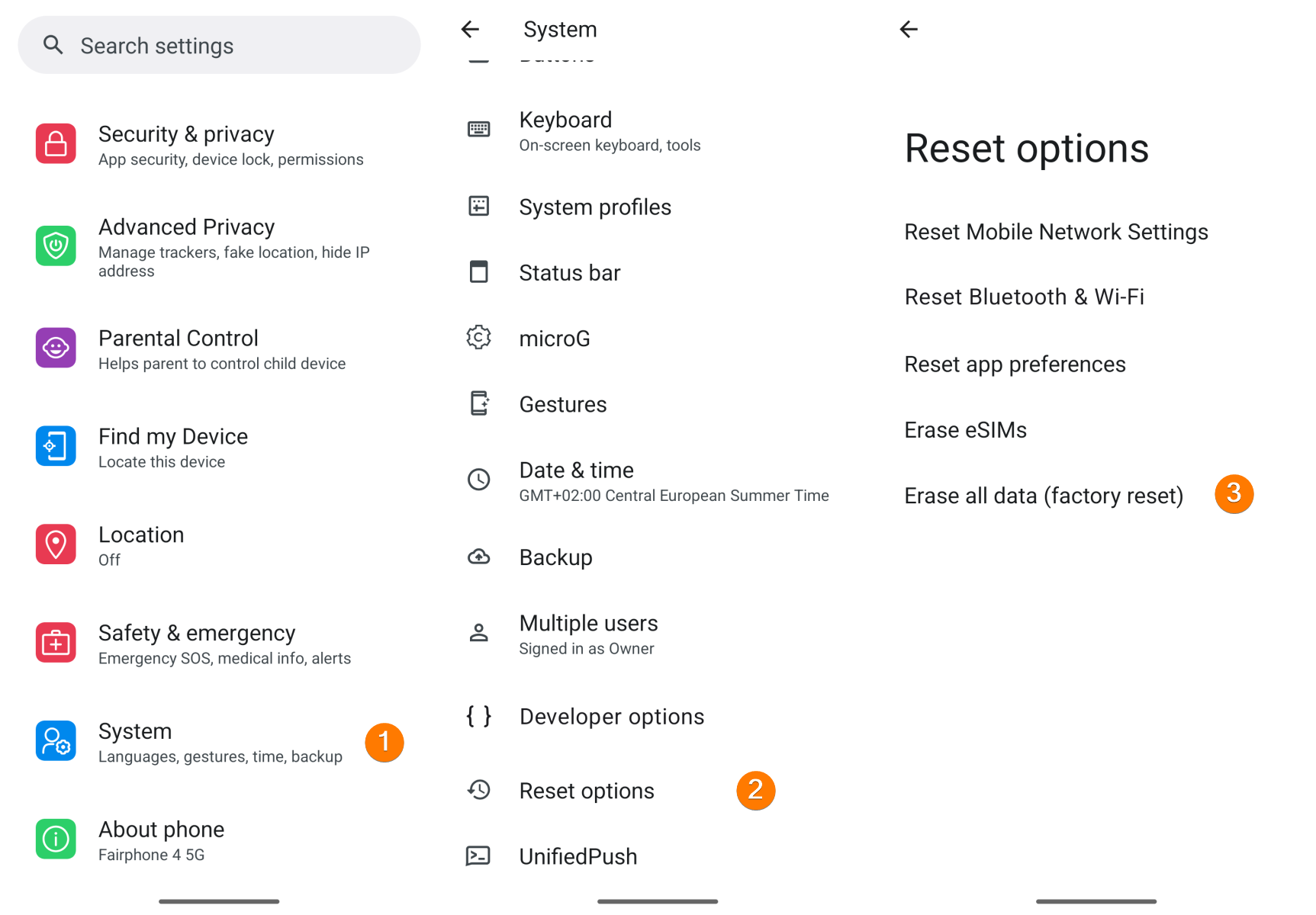Click the Search settings field
This screenshot has width=1316, height=915.
pos(219,46)
